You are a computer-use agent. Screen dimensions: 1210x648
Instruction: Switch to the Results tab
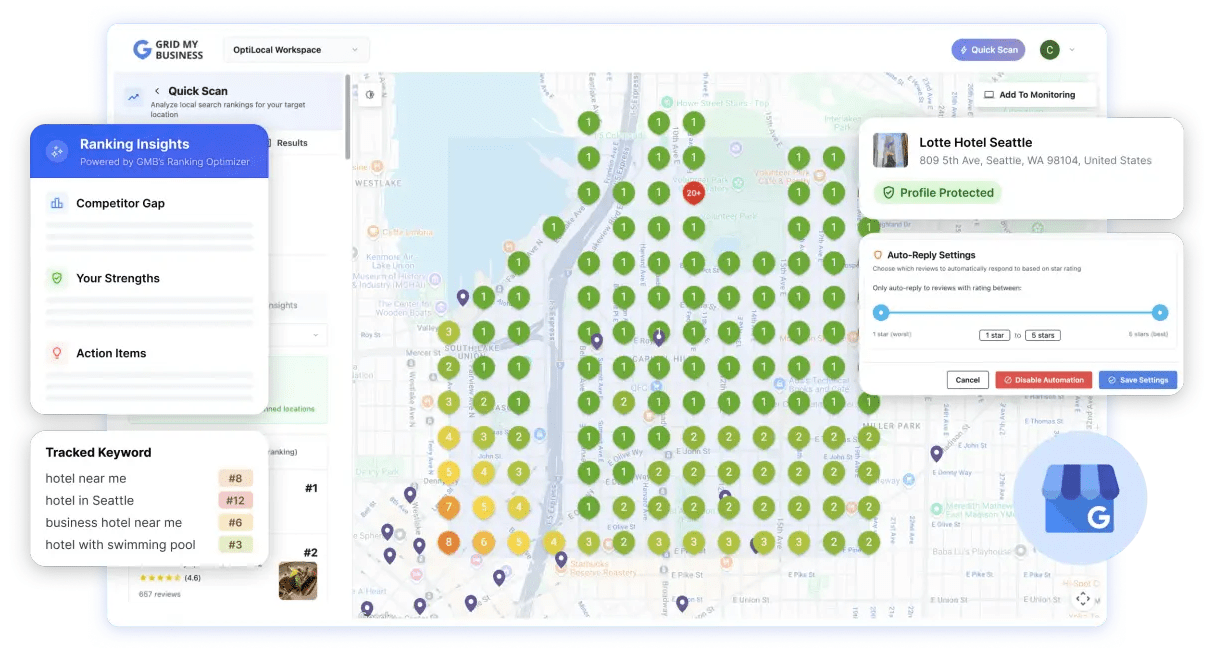pos(292,143)
